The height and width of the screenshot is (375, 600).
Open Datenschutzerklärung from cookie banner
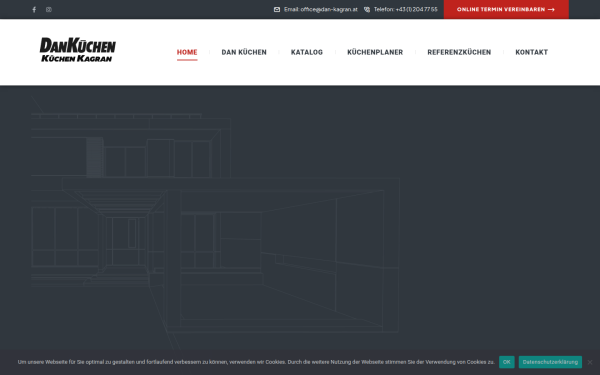click(x=550, y=362)
